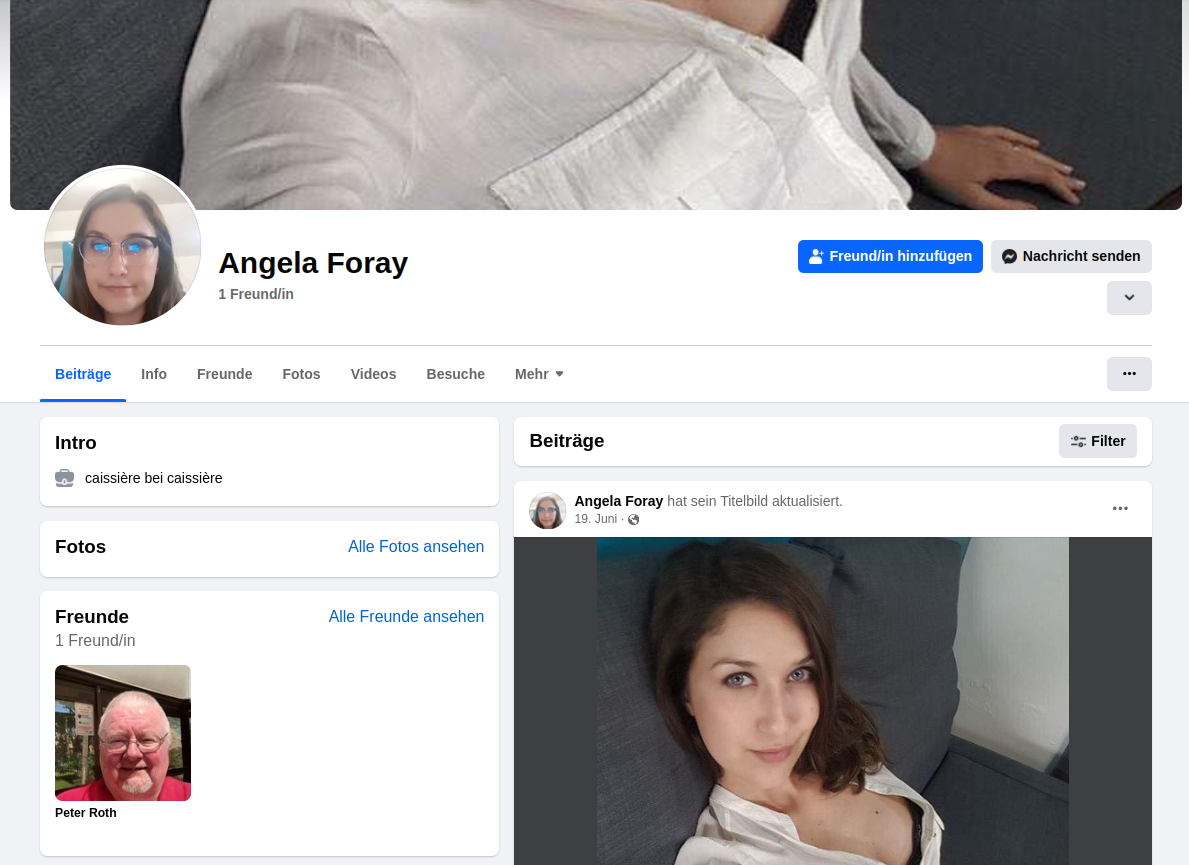Viewport: 1189px width, 865px height.
Task: Expand the chevron dropdown below Nachricht senden
Action: point(1129,298)
